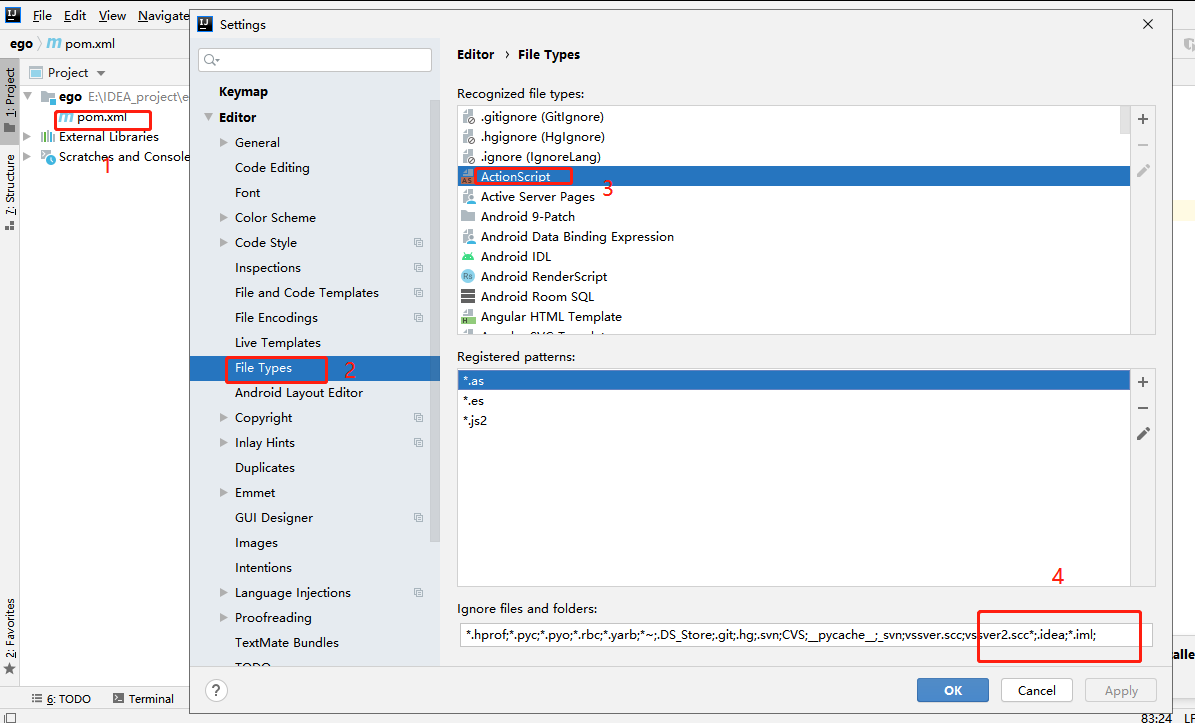The height and width of the screenshot is (723, 1195).
Task: Collapse the ego project tree node
Action: pos(28,96)
